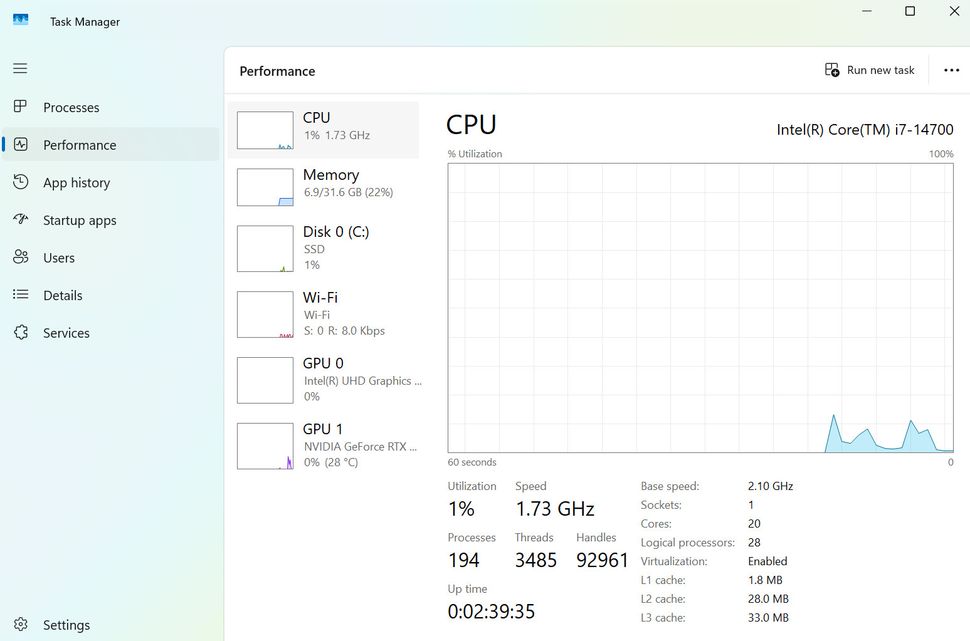Screen dimensions: 970x641
Task: Click the GPU 0 mini graph thumbnail
Action: [x=264, y=380]
